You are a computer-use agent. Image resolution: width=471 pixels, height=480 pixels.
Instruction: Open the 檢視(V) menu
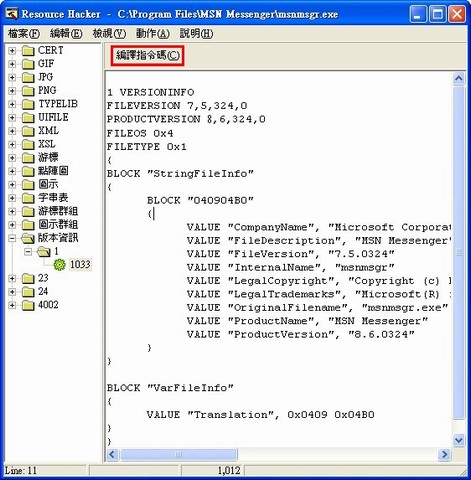click(x=109, y=33)
